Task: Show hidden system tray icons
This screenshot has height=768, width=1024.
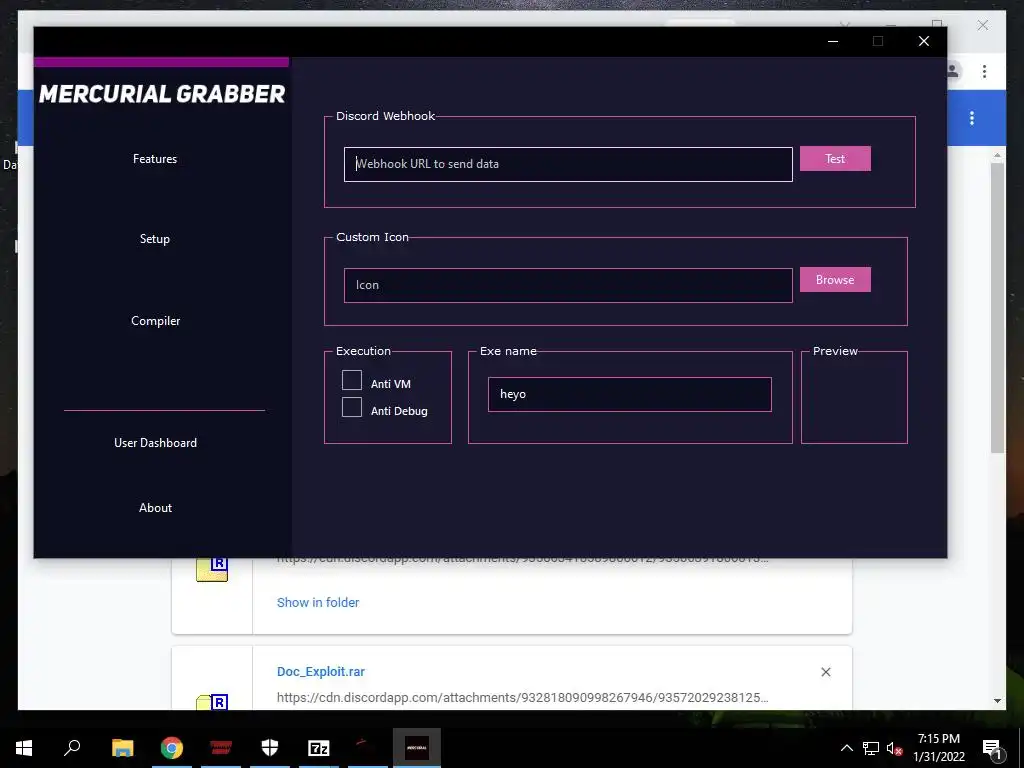Action: tap(846, 748)
